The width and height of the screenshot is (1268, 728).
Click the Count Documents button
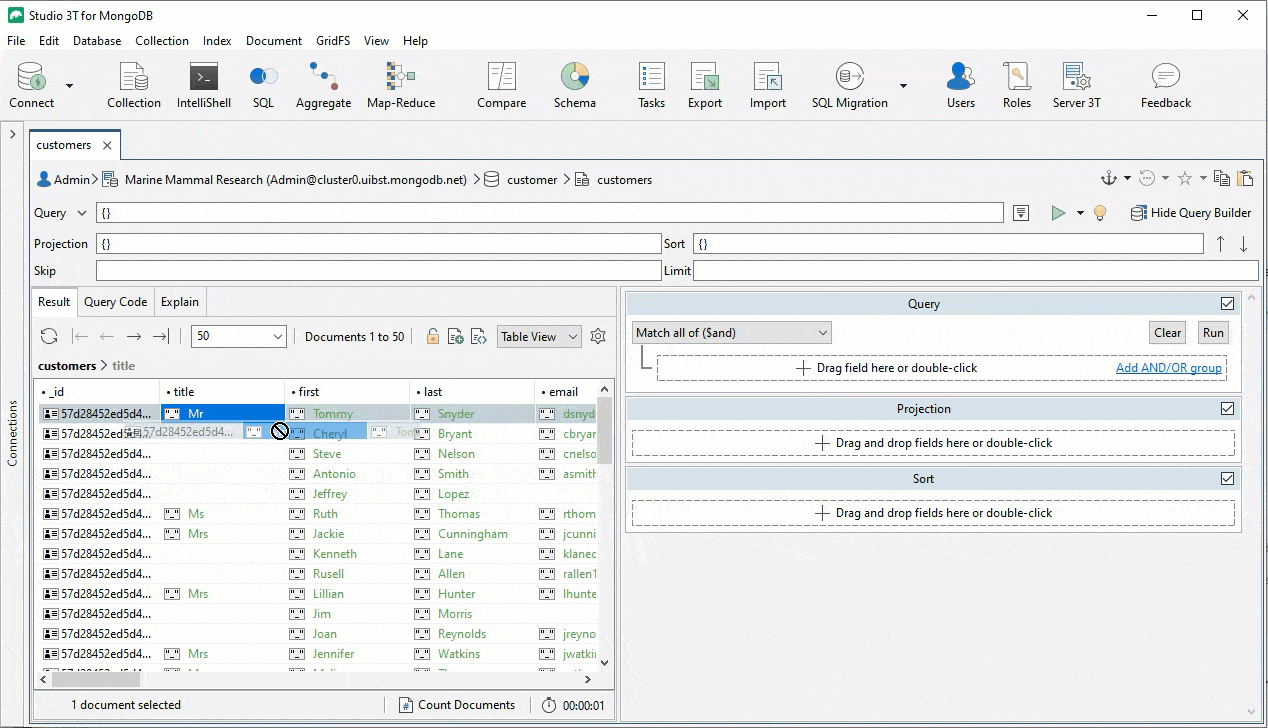pyautogui.click(x=458, y=705)
